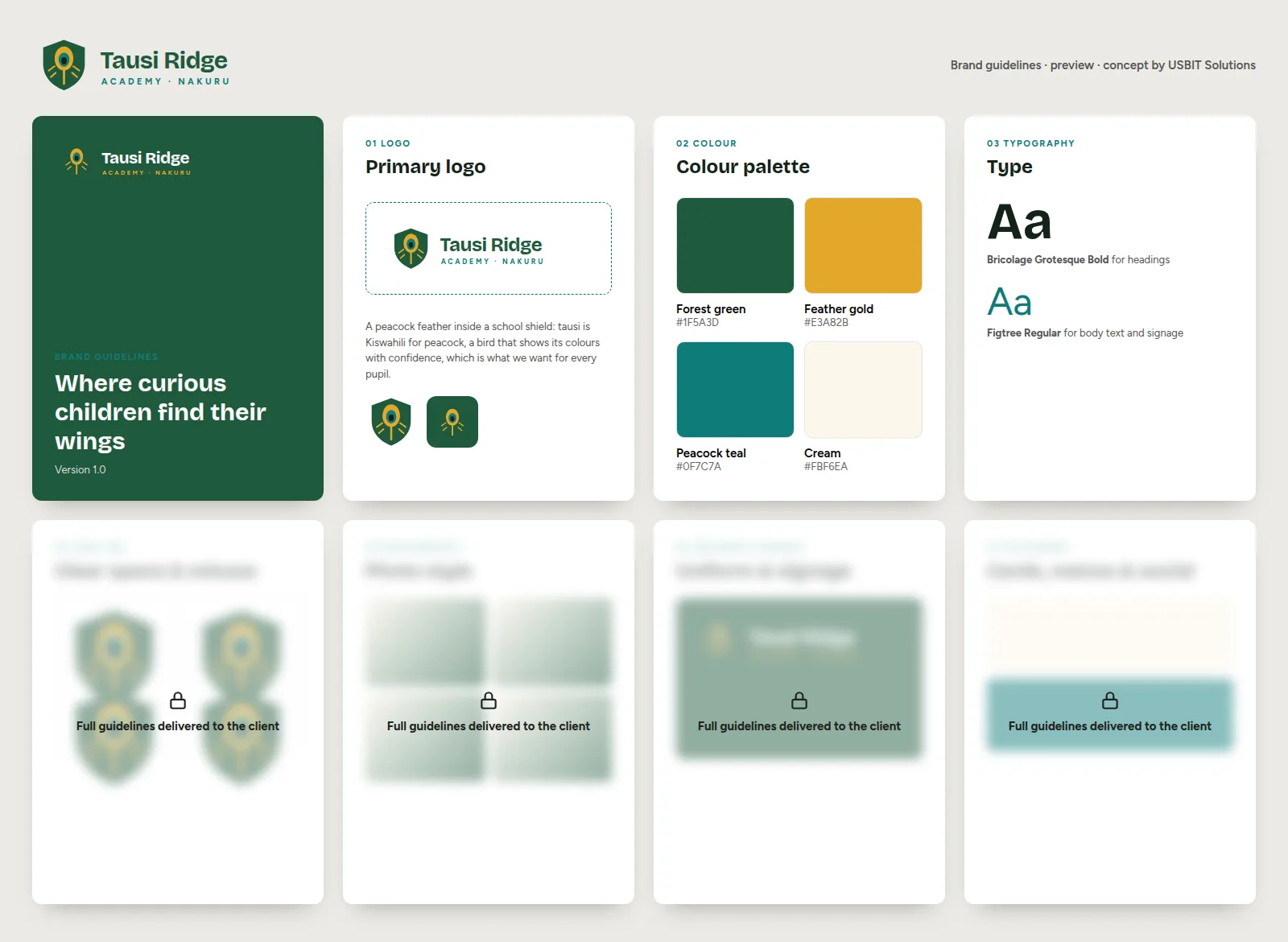Click the lock icon on the blurred green signage card
This screenshot has height=942, width=1288.
coord(799,700)
